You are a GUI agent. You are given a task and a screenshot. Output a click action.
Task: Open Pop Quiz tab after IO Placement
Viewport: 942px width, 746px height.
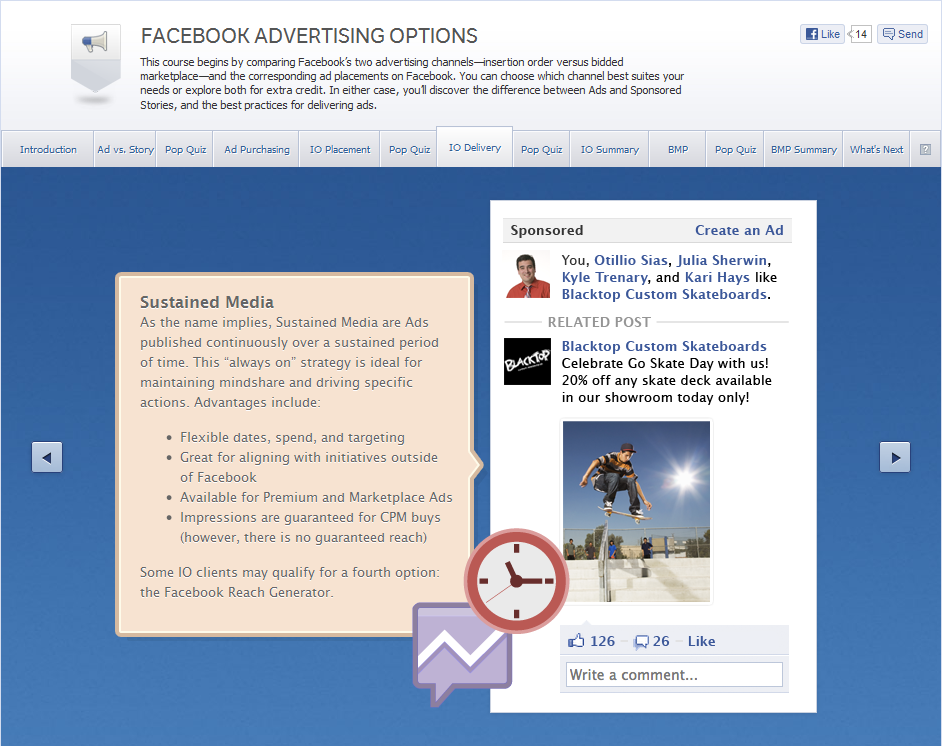(x=409, y=150)
